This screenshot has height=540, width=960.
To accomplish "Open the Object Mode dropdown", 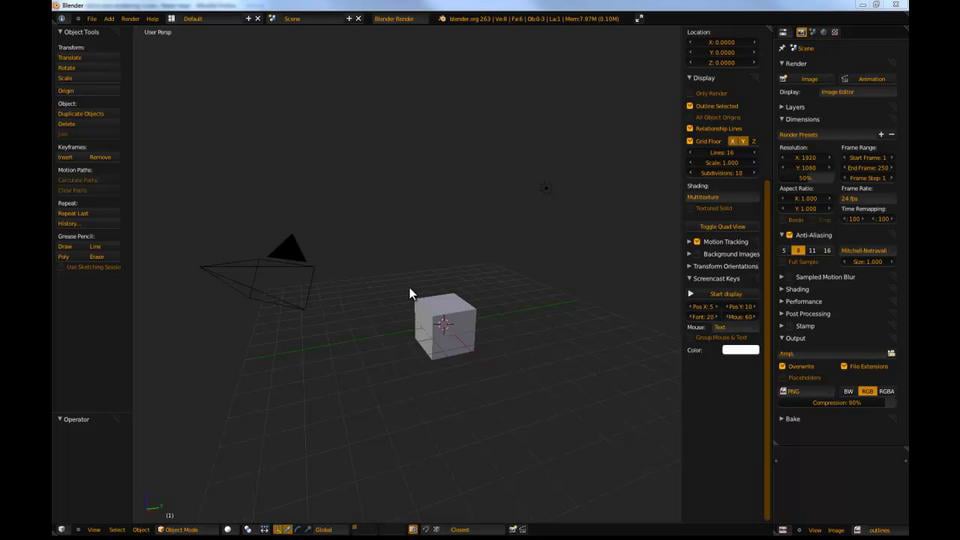I will click(187, 530).
